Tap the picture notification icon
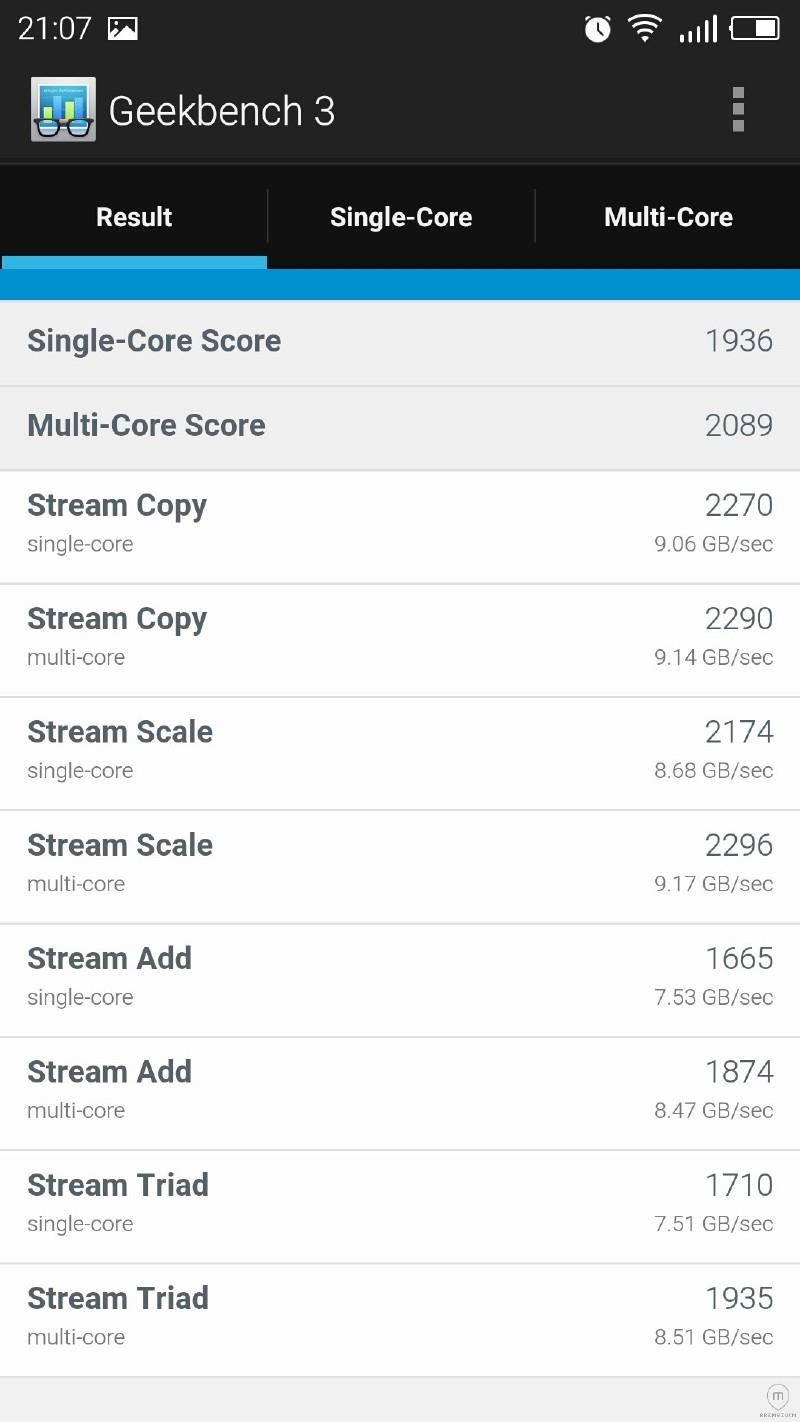 click(122, 29)
